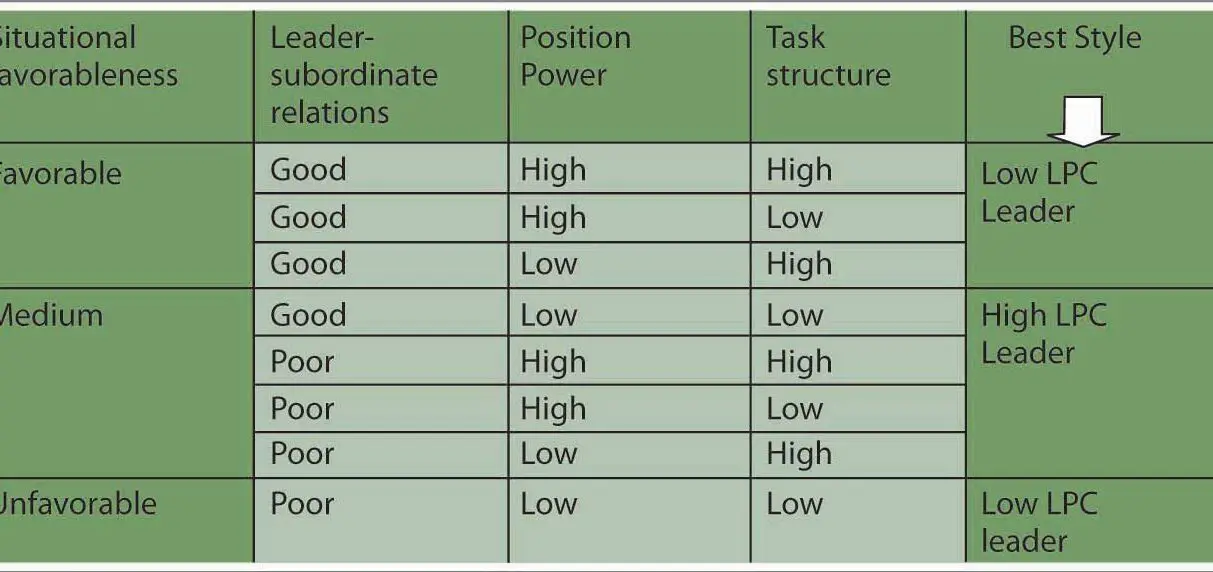Select the High LPC Leader cell
Image resolution: width=1213 pixels, height=572 pixels.
click(1044, 334)
